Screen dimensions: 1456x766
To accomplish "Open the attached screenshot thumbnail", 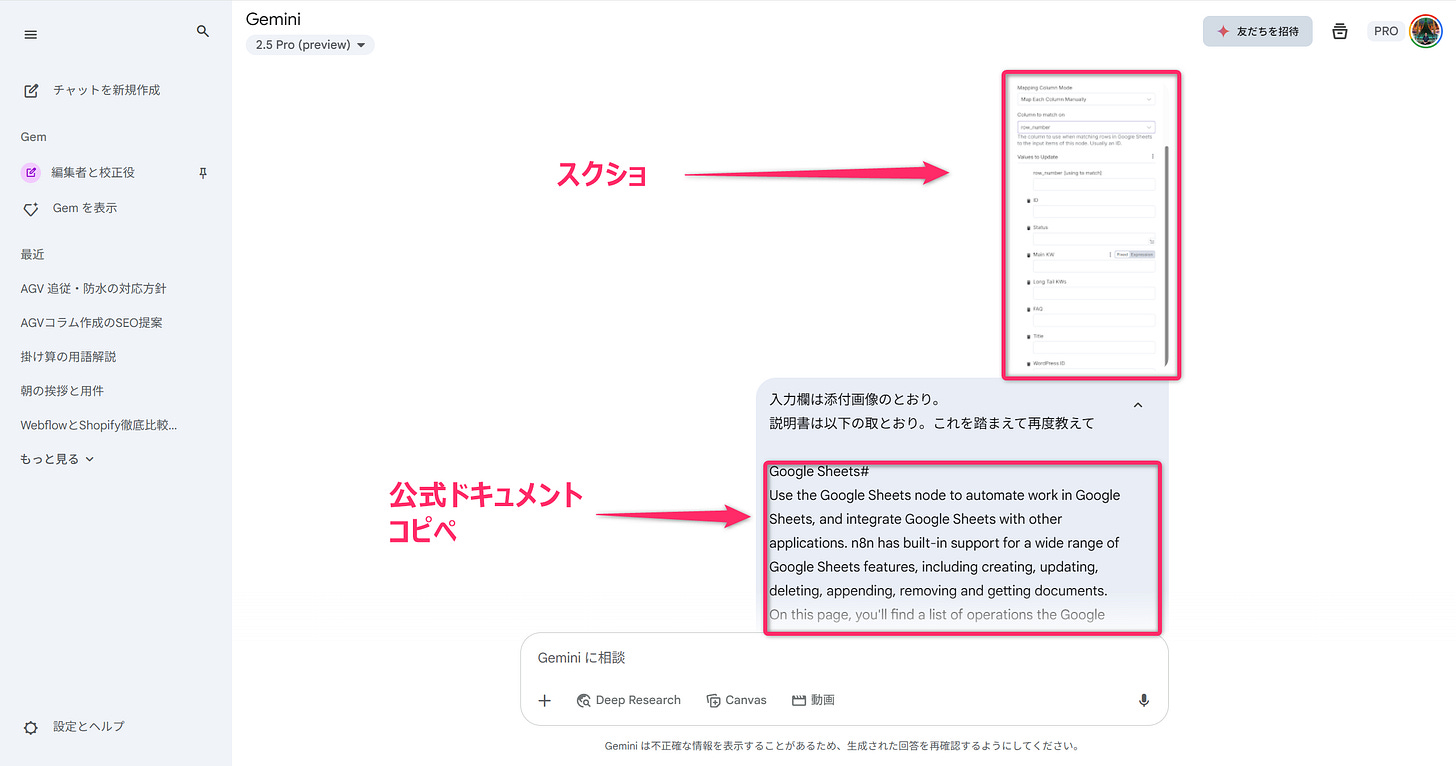I will tap(1092, 225).
